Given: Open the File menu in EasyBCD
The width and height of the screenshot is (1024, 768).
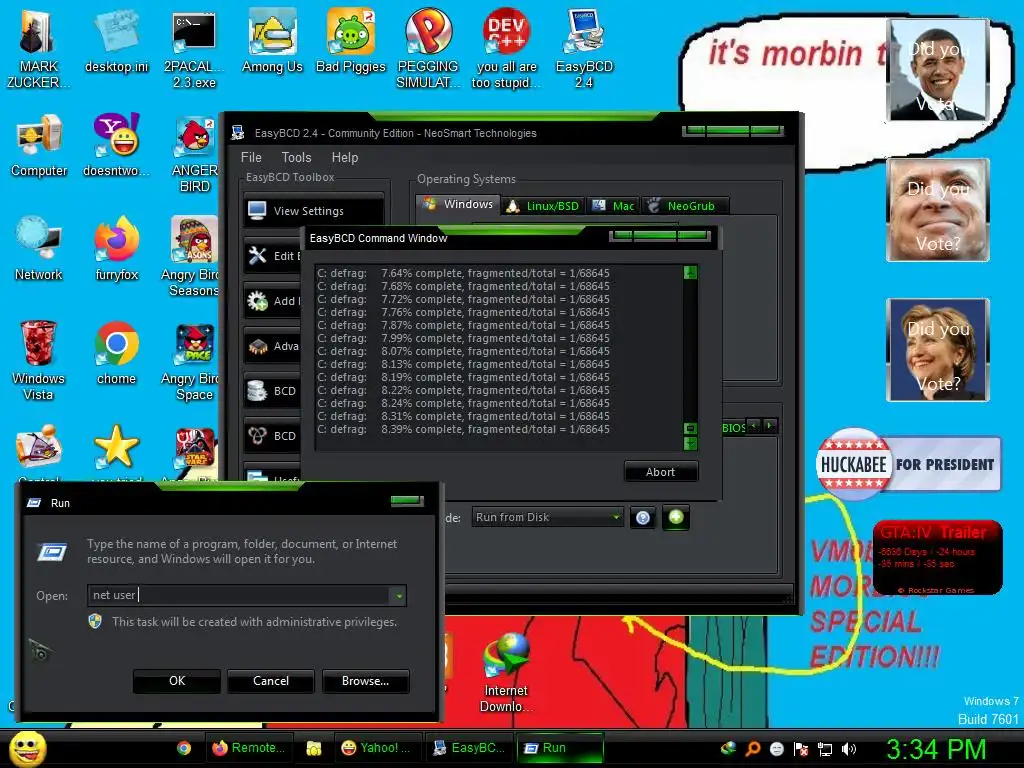Looking at the screenshot, I should 251,157.
